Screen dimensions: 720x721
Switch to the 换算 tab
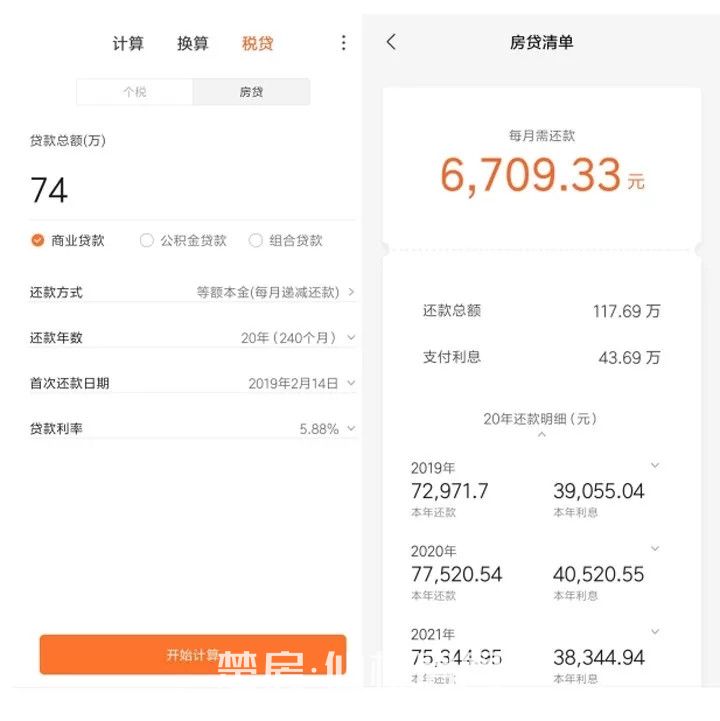pos(193,43)
